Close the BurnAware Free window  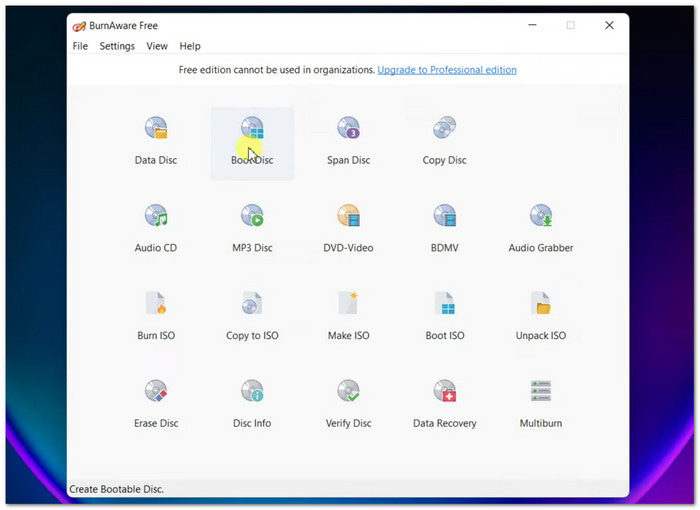[609, 25]
